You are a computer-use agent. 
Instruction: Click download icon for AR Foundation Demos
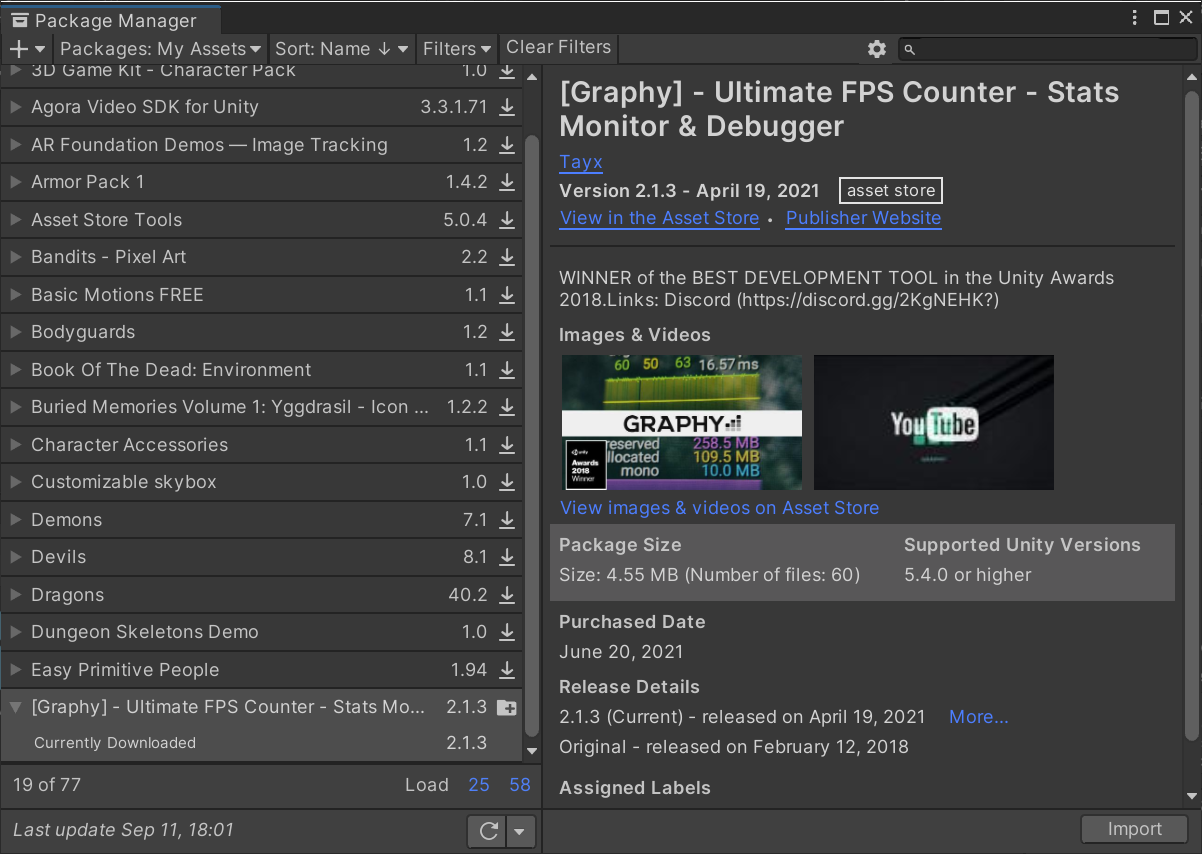click(507, 145)
